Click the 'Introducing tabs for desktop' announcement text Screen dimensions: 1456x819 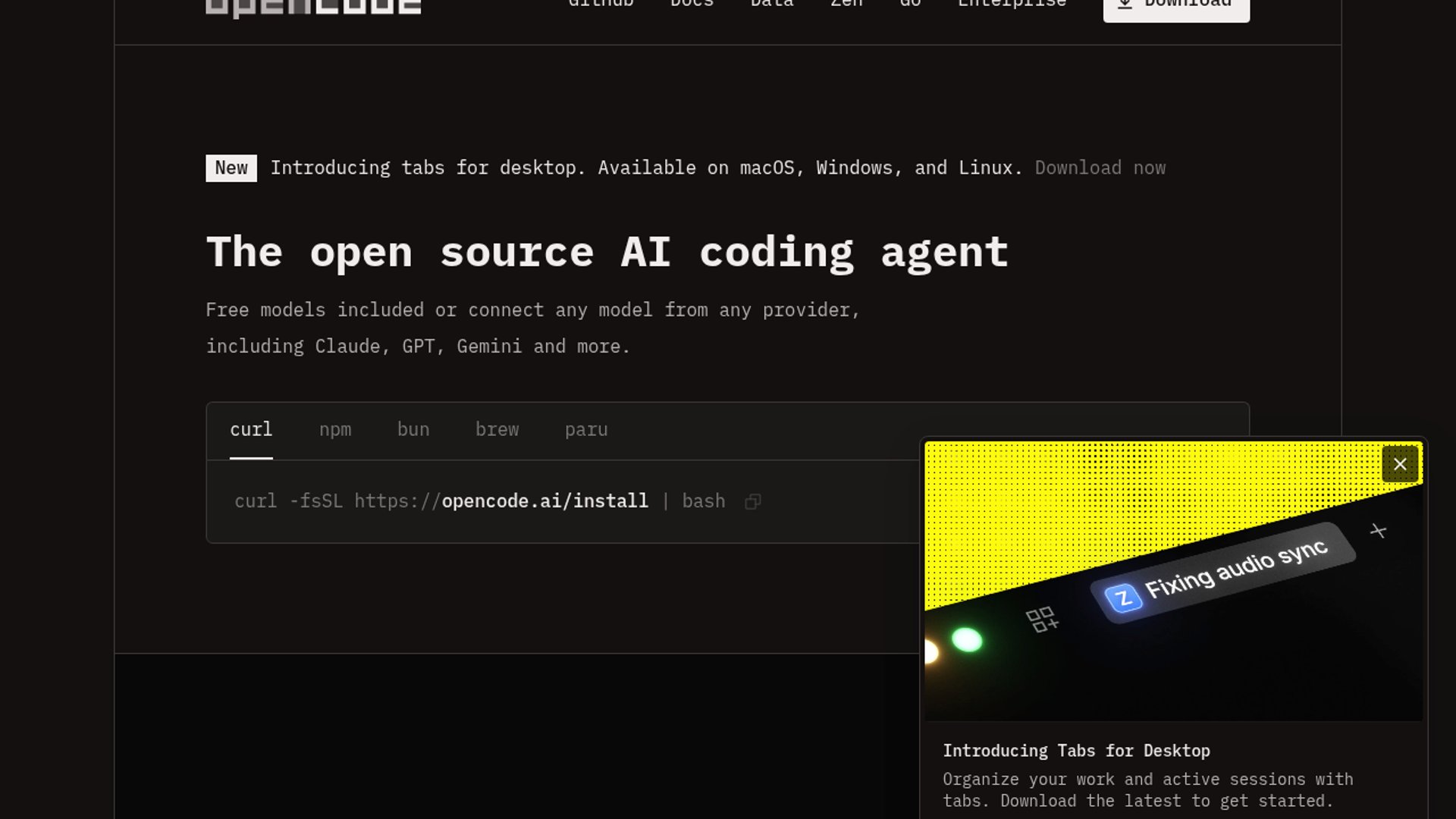click(x=647, y=168)
